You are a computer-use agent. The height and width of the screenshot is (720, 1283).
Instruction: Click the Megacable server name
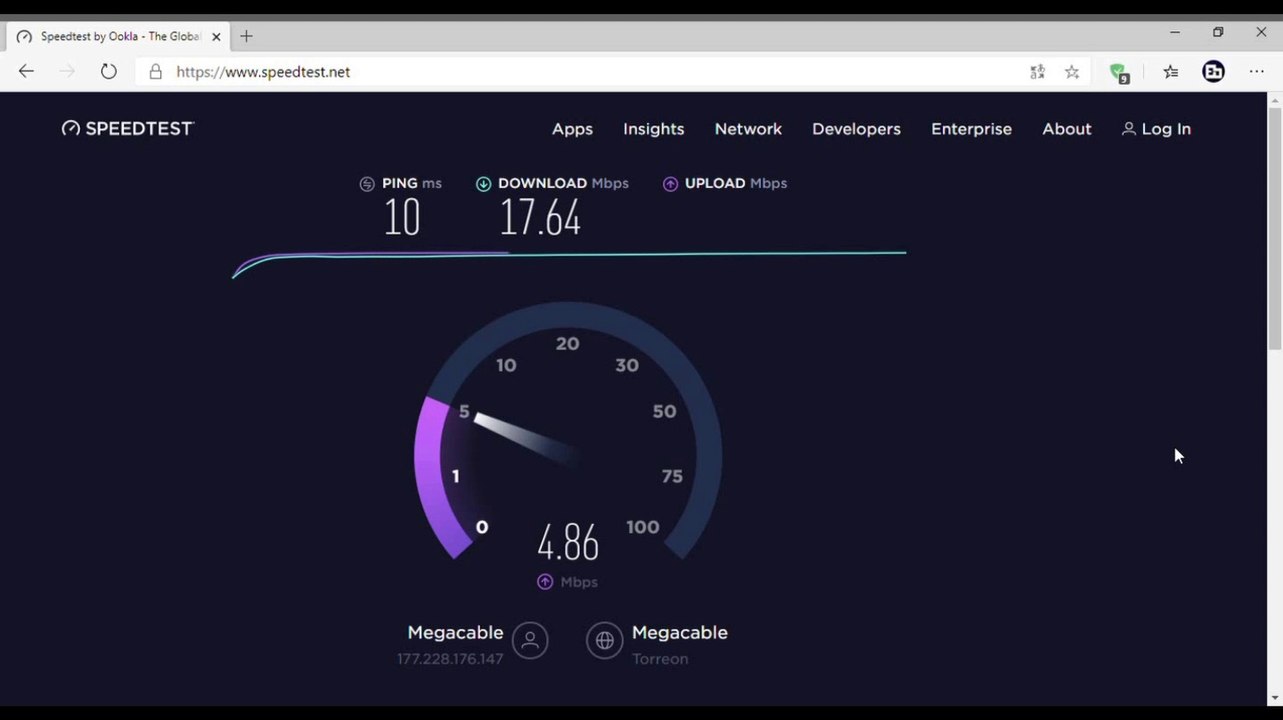(680, 633)
